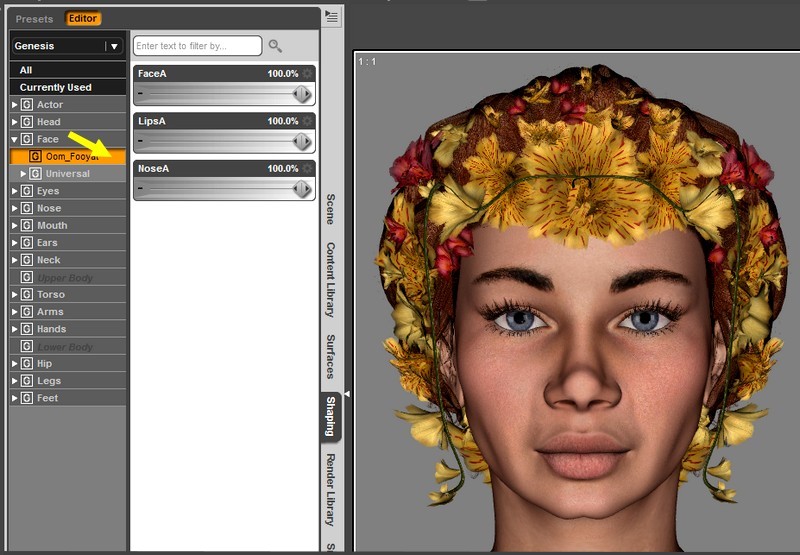Viewport: 800px width, 555px height.
Task: Click the G icon beside Ears
Action: 27,243
